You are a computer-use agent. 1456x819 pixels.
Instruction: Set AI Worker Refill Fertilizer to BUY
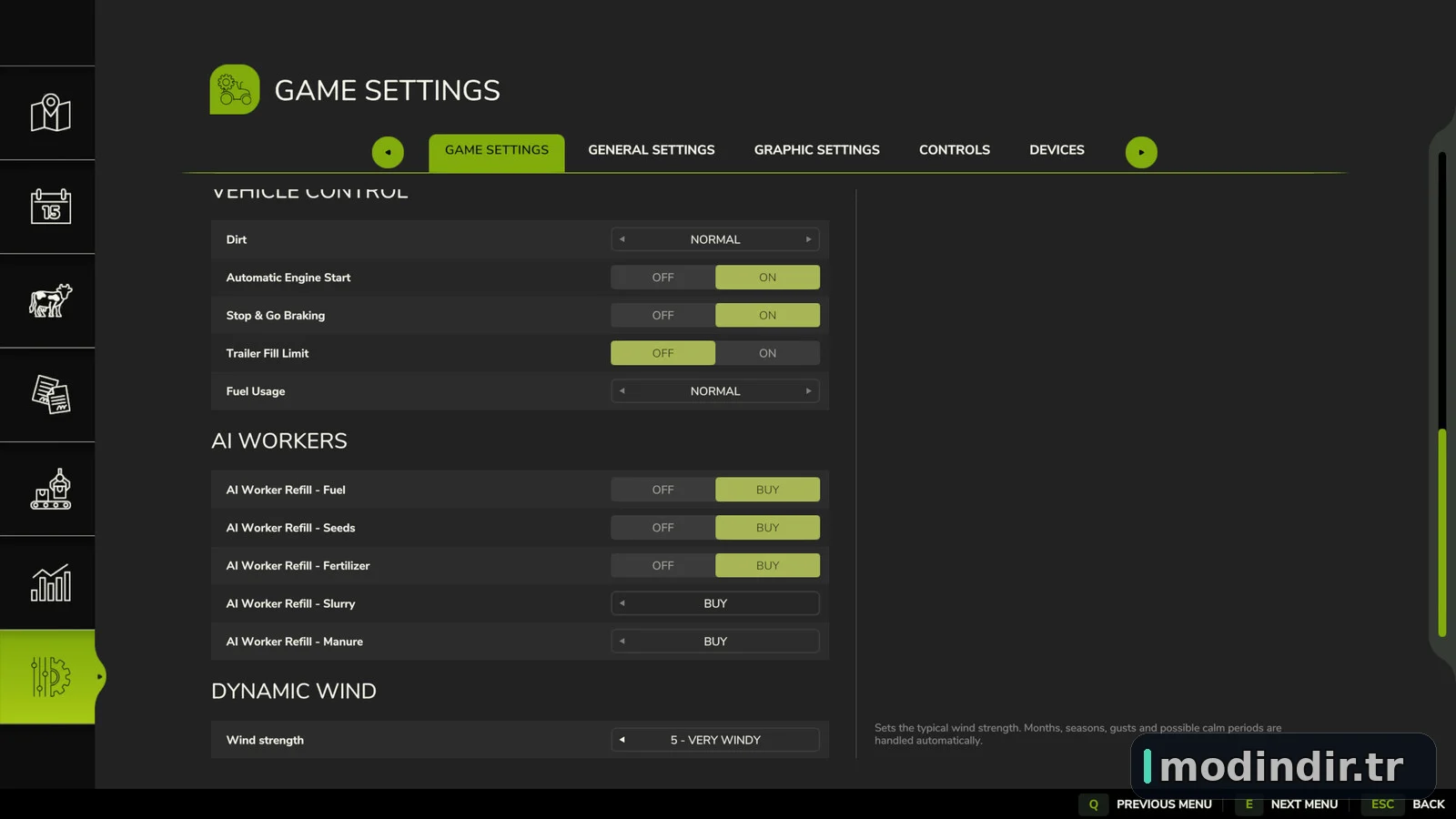pyautogui.click(x=767, y=566)
